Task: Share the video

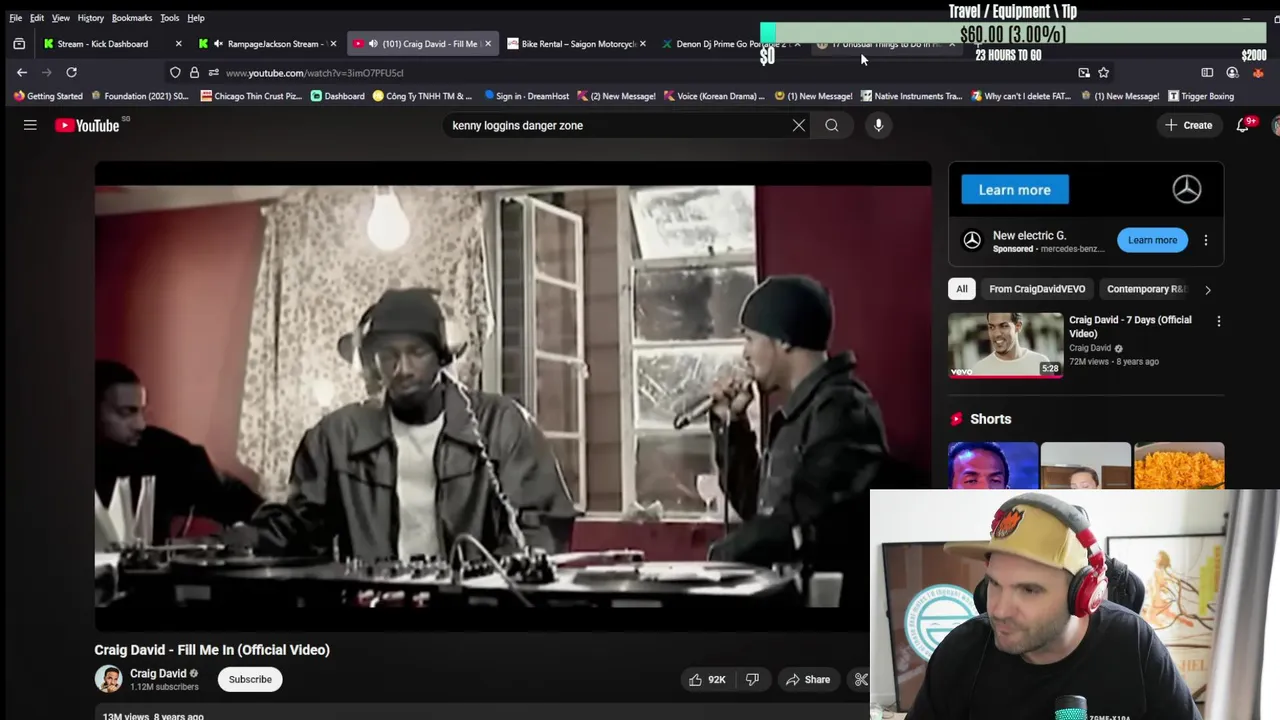Action: [808, 680]
